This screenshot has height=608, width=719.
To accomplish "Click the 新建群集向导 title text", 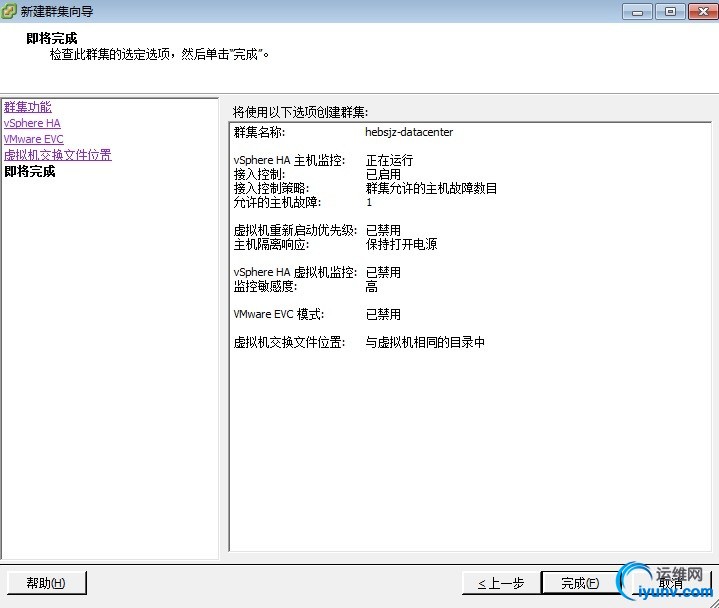I will pos(57,11).
